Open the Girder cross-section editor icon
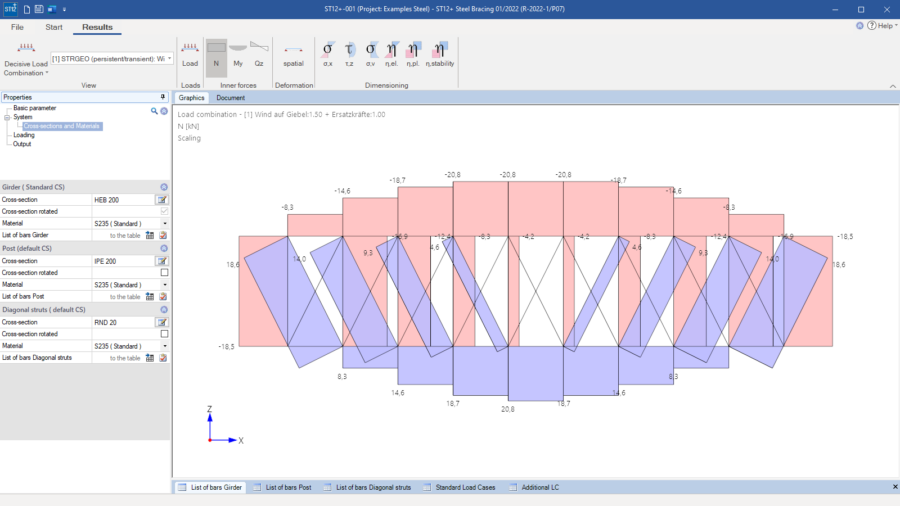Viewport: 900px width, 506px height. pyautogui.click(x=161, y=200)
